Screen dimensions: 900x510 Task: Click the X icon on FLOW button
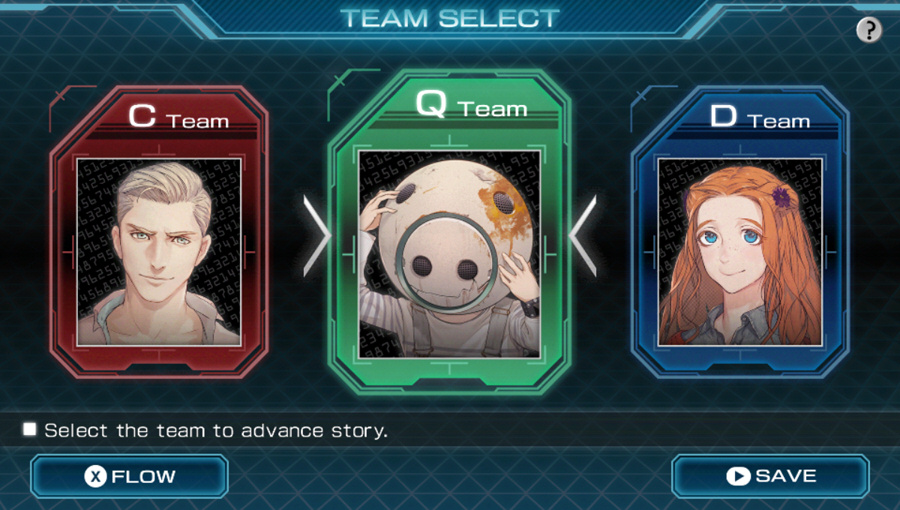tap(95, 476)
